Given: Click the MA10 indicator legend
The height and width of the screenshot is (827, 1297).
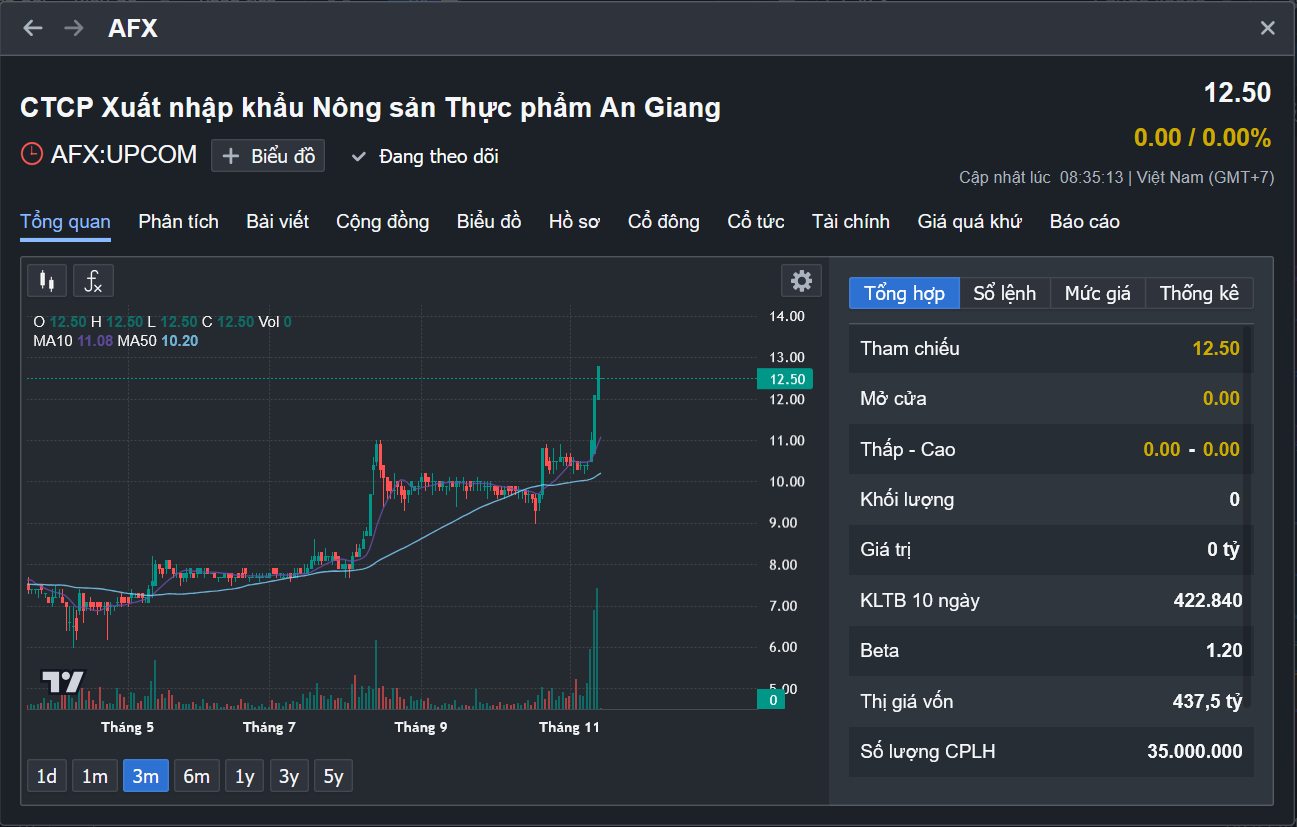Looking at the screenshot, I should click(73, 341).
